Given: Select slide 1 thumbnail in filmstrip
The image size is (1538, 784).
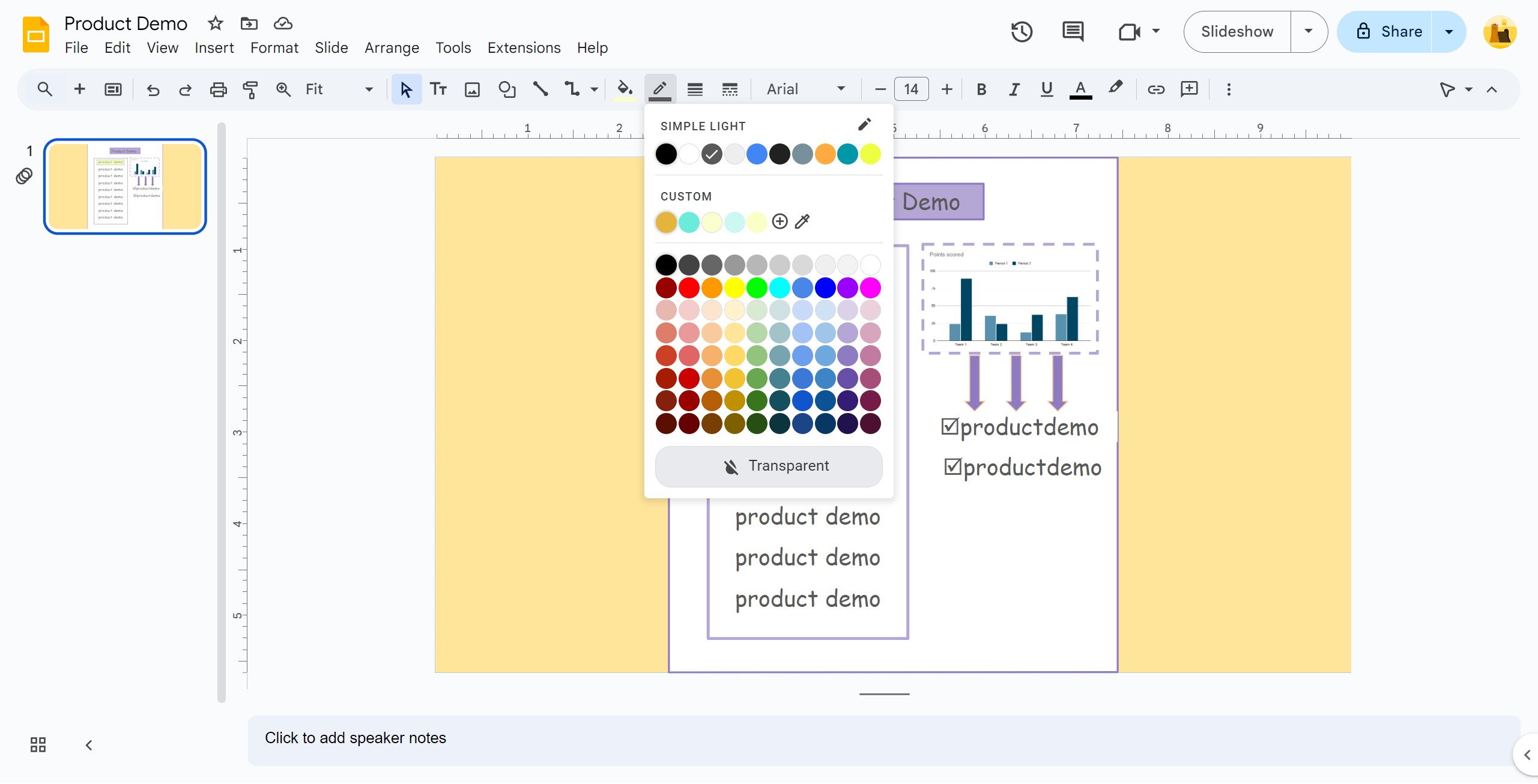Looking at the screenshot, I should pos(125,186).
